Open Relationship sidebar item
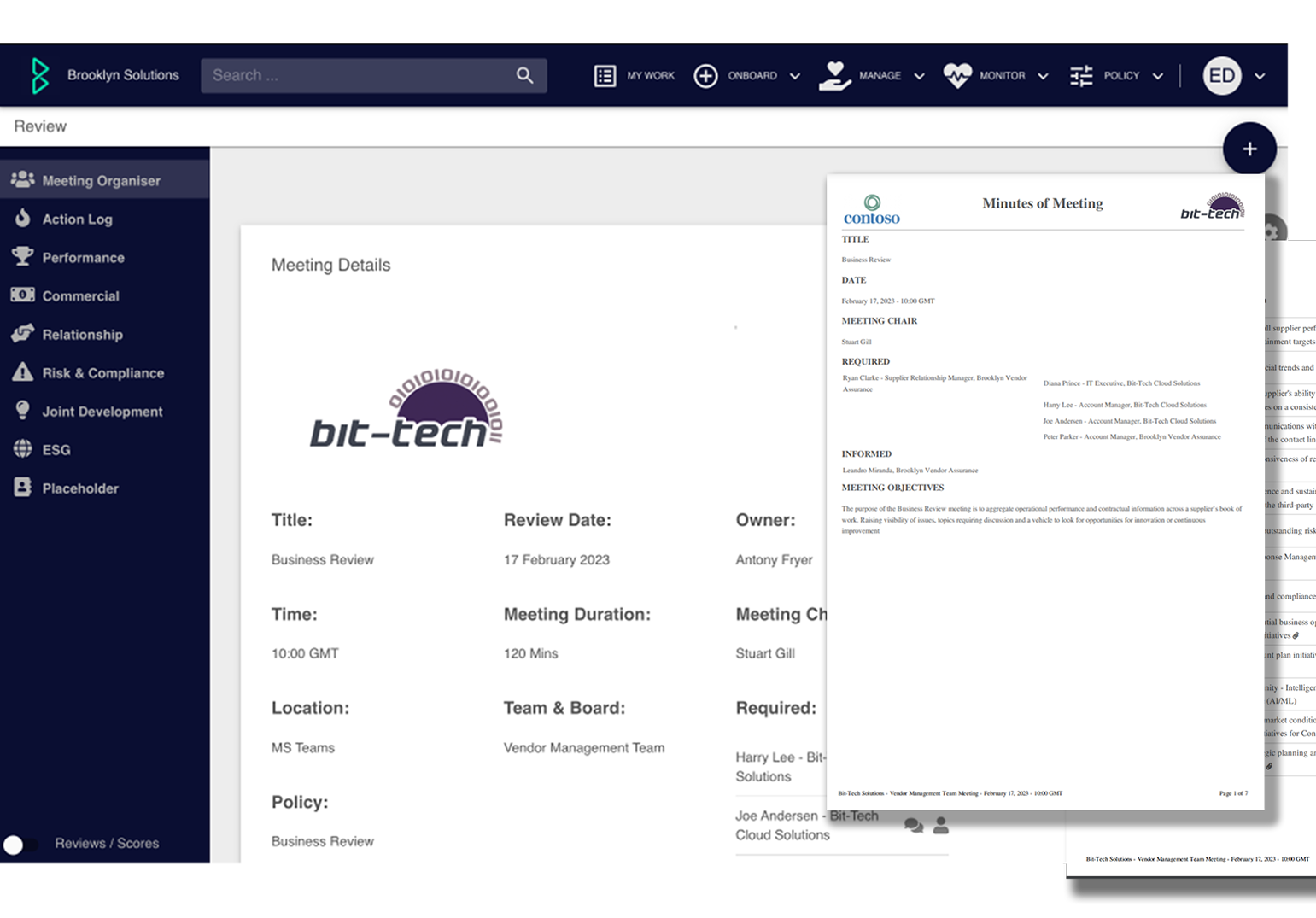 click(104, 334)
